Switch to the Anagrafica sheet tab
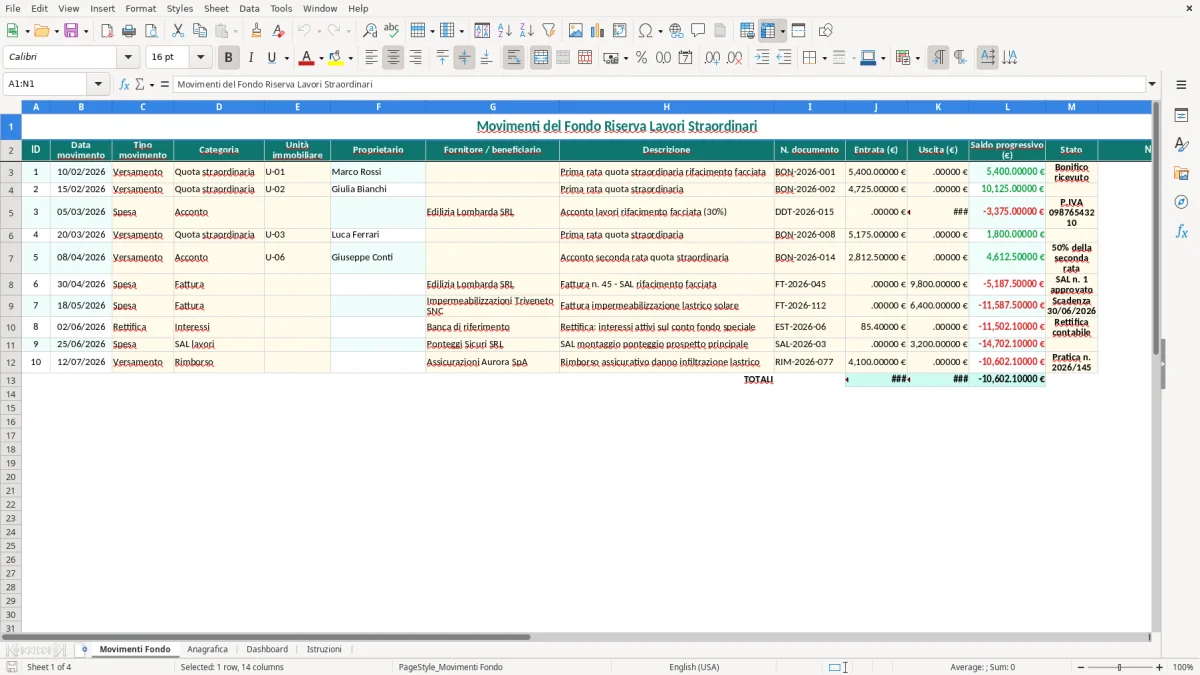The width and height of the screenshot is (1200, 675). tap(208, 649)
